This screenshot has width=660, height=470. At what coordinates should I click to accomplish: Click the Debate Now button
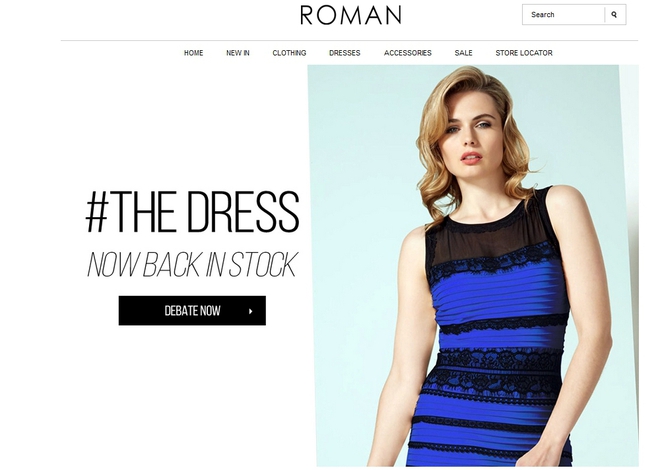point(192,311)
